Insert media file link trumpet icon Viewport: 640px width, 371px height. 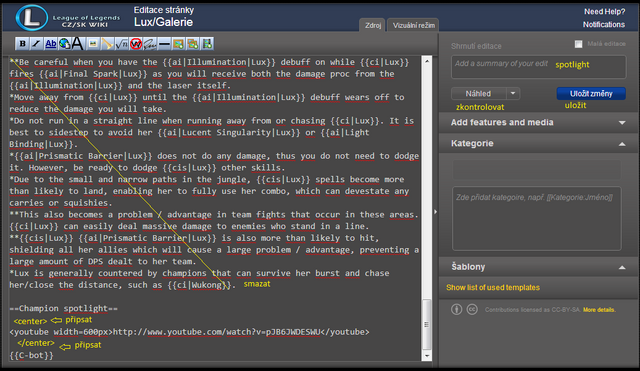click(107, 44)
